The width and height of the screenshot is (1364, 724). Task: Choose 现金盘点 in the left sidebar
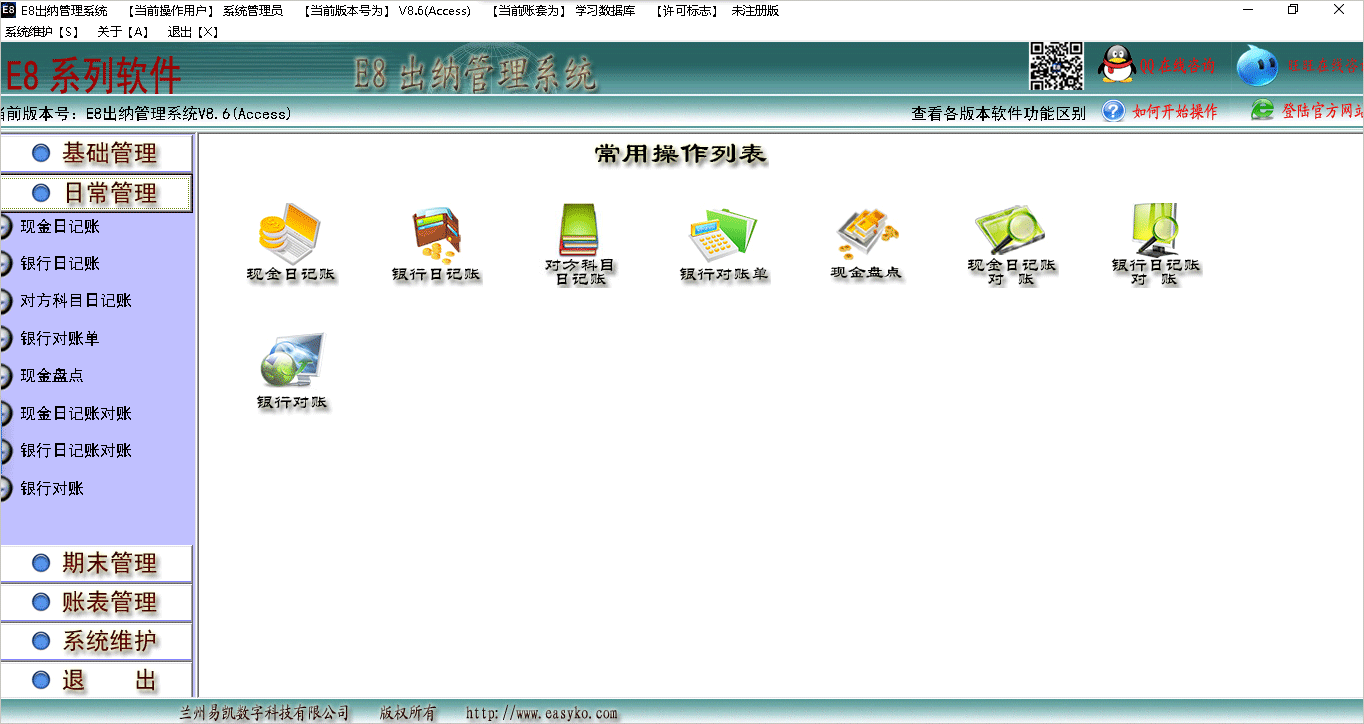[x=52, y=376]
